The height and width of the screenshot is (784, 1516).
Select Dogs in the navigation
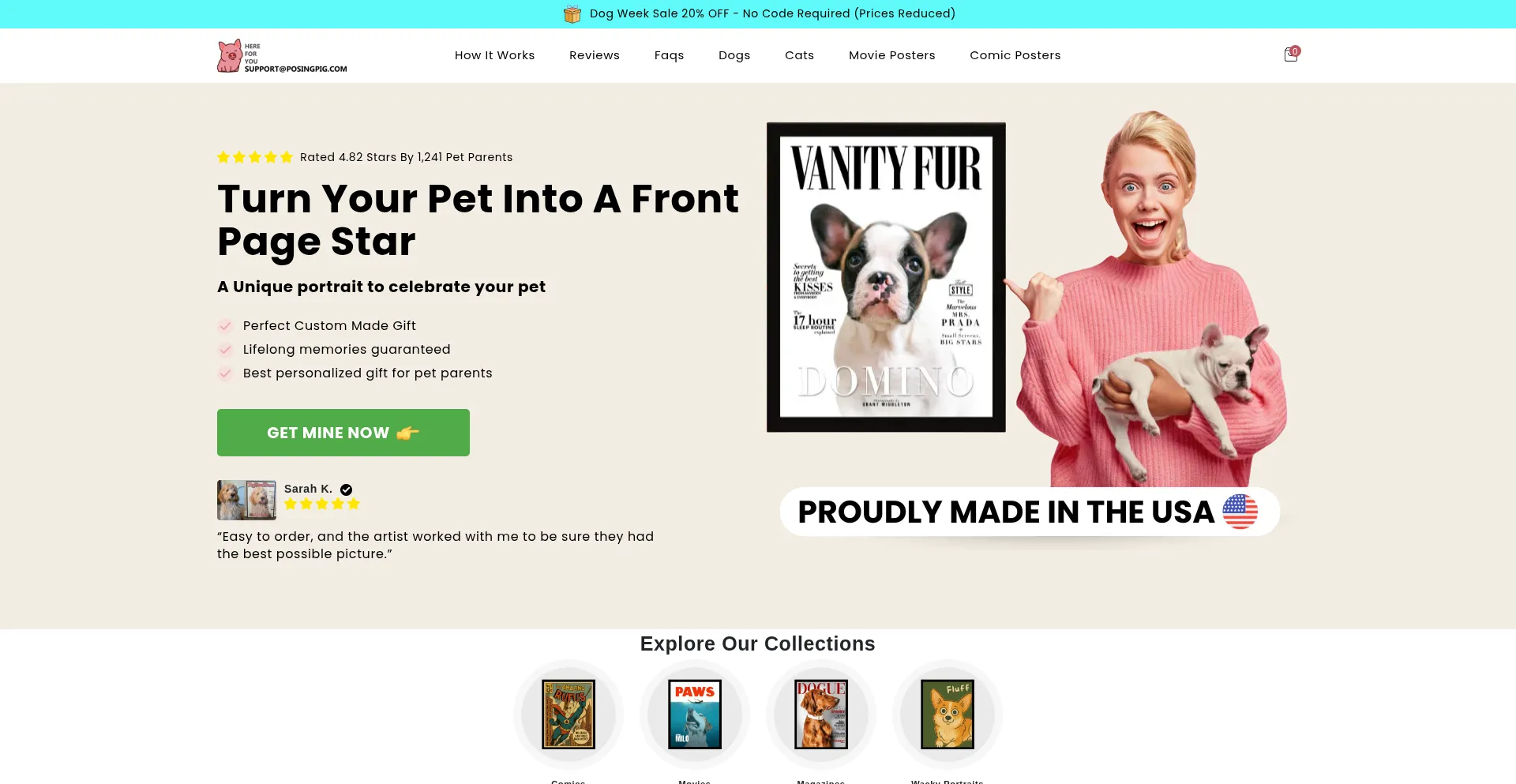click(734, 55)
